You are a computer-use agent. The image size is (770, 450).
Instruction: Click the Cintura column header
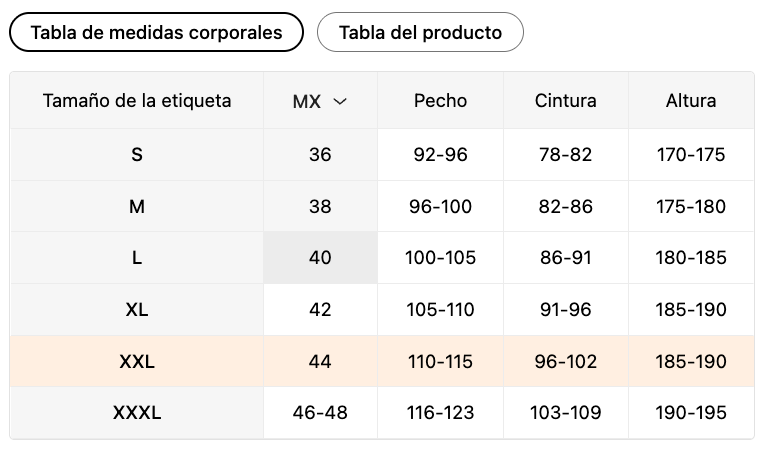566,101
